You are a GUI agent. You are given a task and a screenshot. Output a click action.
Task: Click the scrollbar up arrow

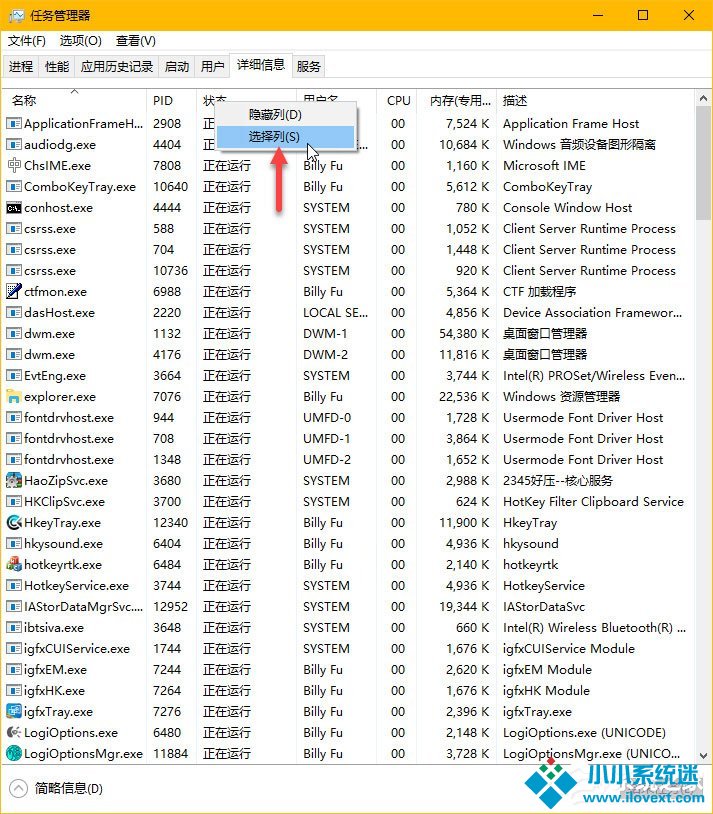[x=703, y=98]
